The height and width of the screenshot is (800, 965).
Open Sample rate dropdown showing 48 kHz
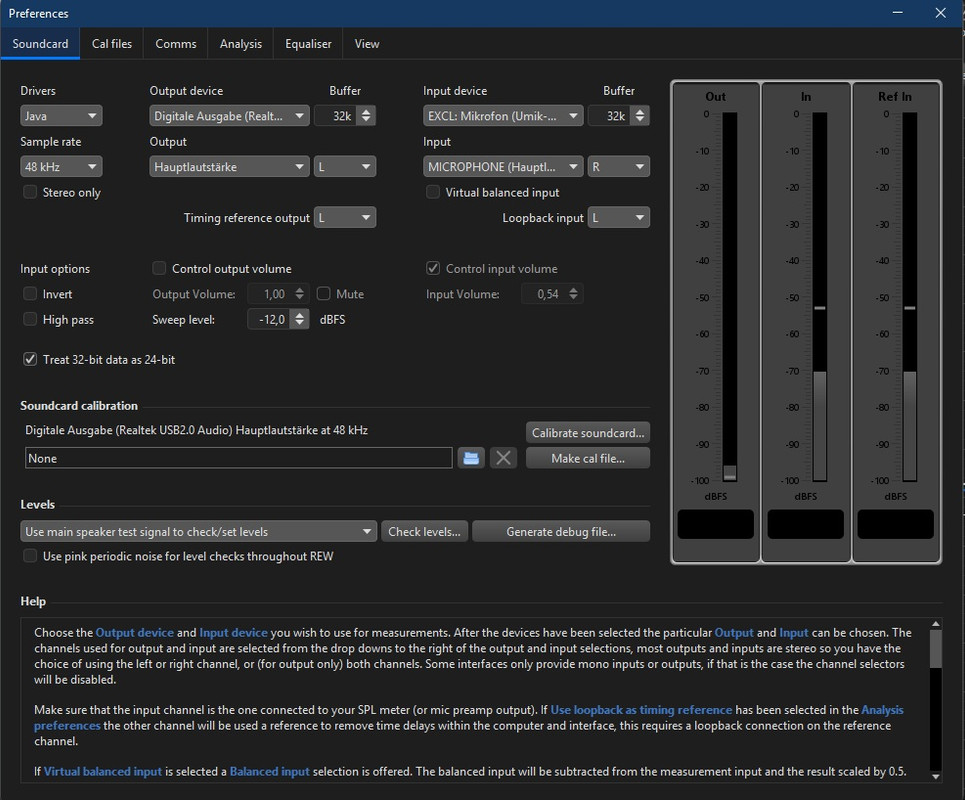[61, 167]
